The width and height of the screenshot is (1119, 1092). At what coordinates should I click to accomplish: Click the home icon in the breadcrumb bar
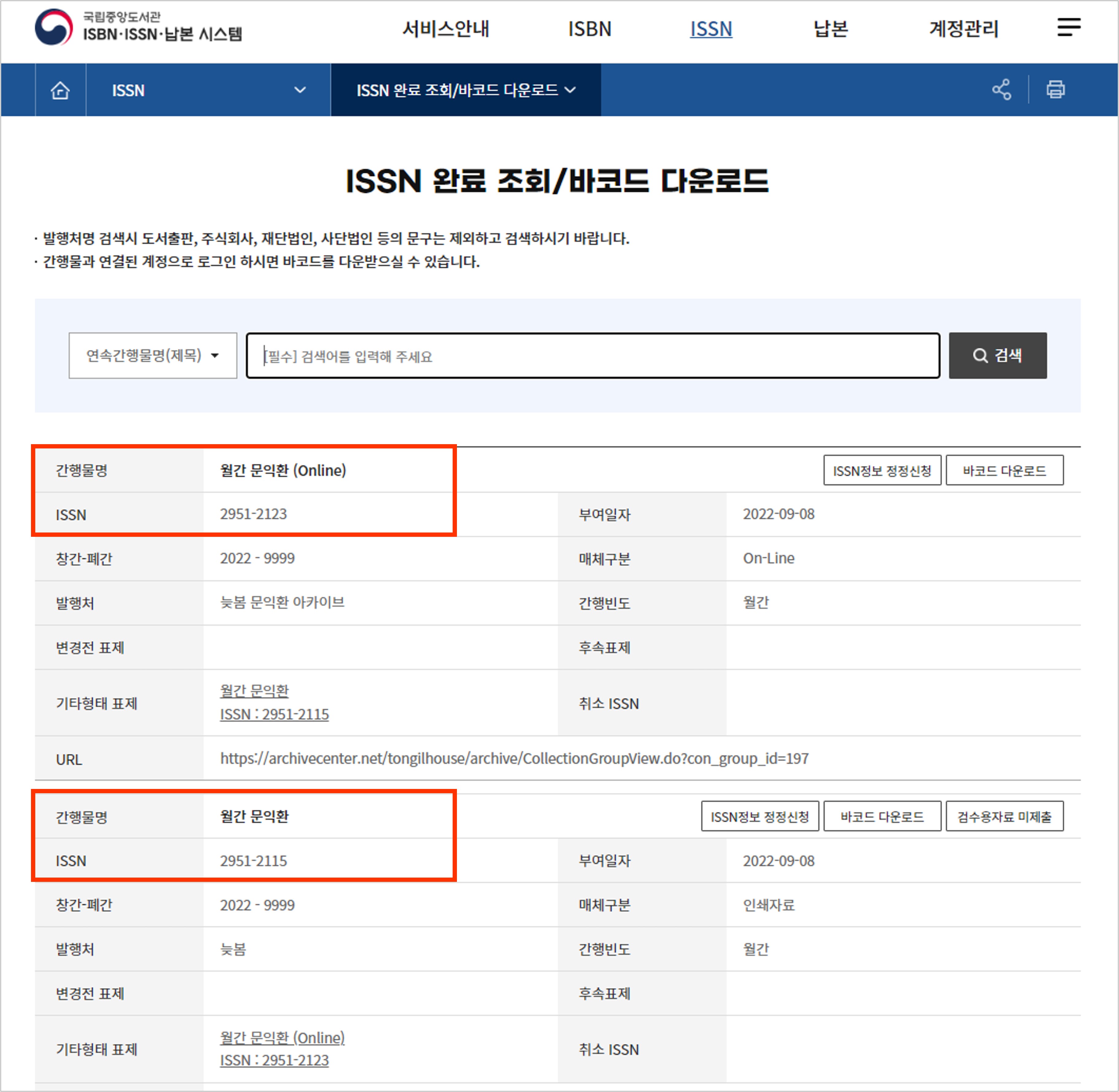click(59, 90)
